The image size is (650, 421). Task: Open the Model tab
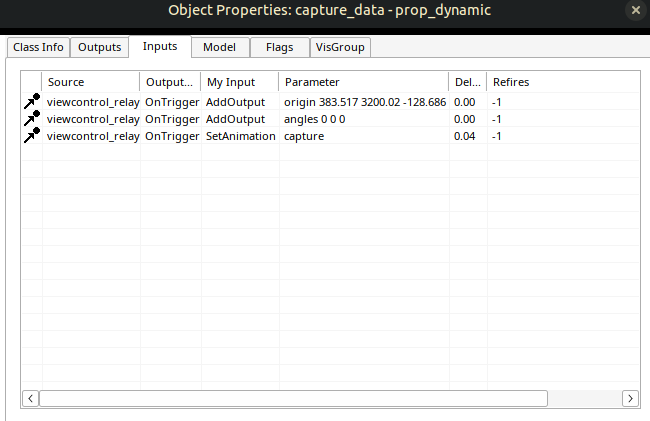pyautogui.click(x=220, y=47)
